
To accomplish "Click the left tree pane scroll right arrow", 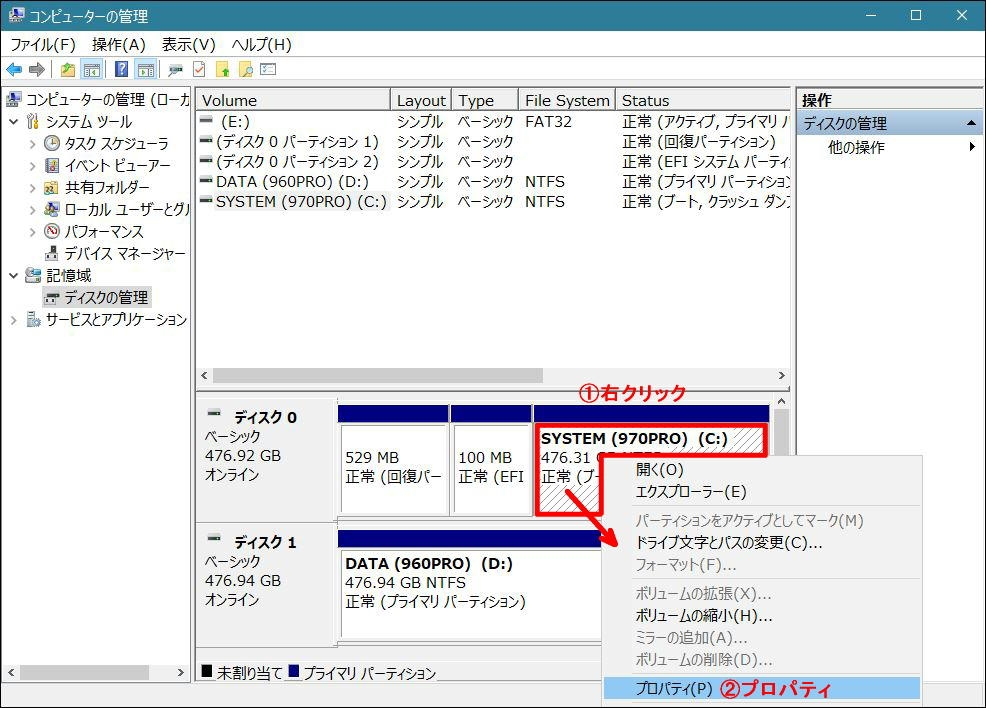I will 181,672.
